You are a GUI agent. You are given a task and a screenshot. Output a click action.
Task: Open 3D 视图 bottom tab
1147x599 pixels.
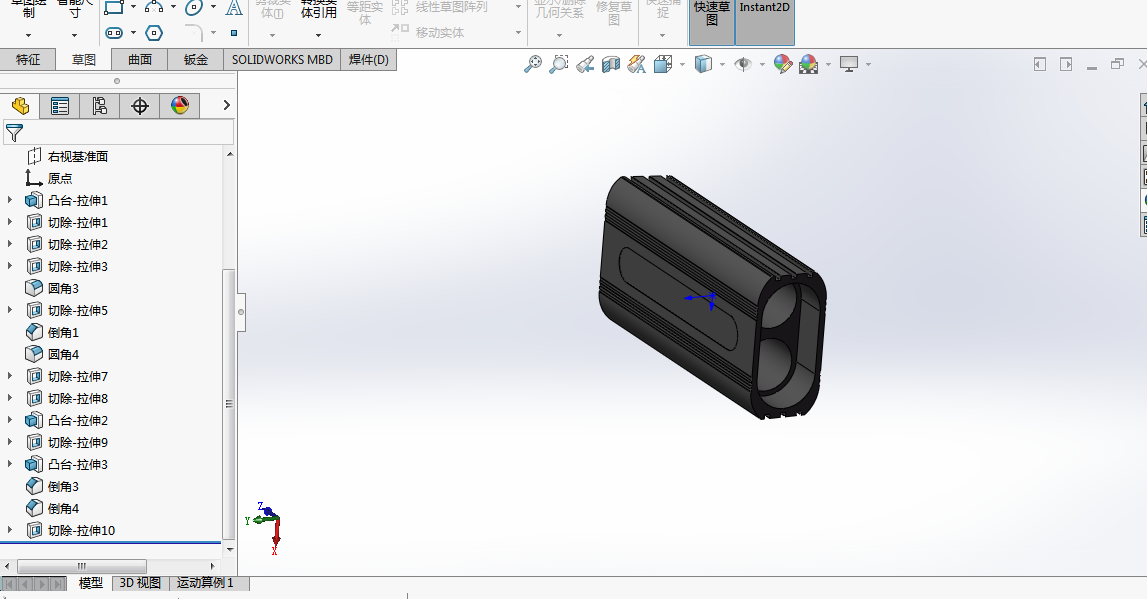pos(140,583)
